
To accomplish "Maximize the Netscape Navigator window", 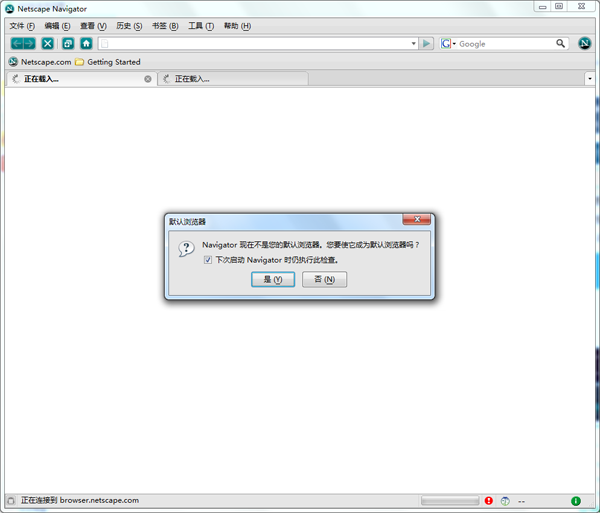I will [559, 7].
